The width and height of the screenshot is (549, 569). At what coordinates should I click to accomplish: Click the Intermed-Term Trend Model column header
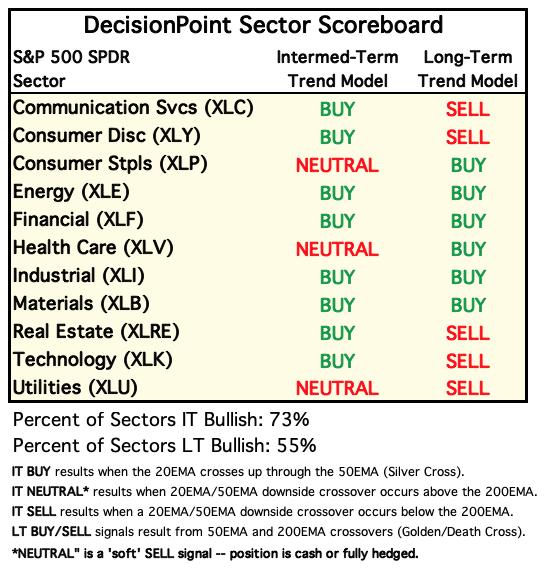click(x=337, y=69)
